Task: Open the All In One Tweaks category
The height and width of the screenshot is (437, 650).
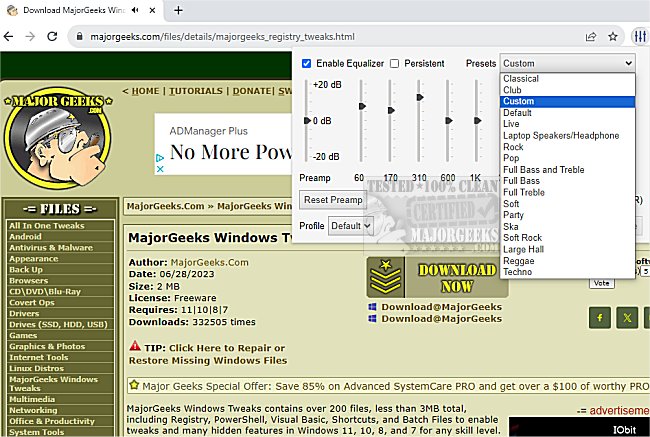Action: click(x=46, y=226)
